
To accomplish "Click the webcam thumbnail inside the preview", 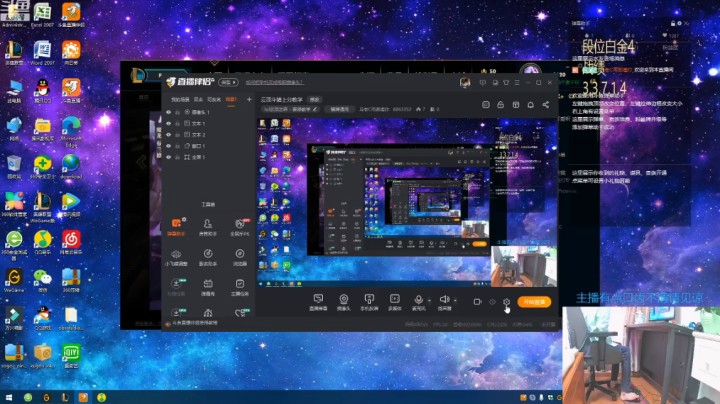I will 523,266.
